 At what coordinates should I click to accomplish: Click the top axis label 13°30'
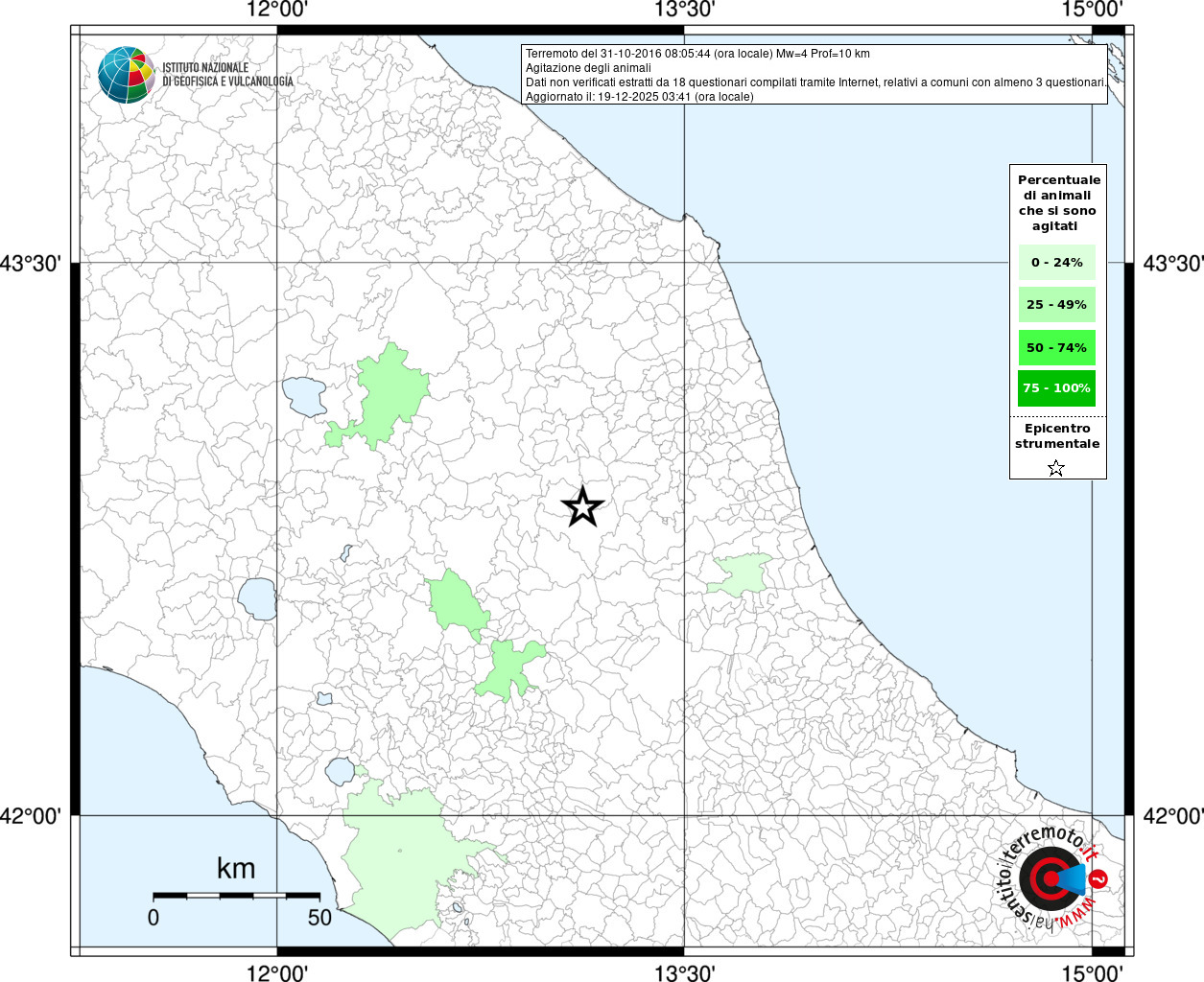685,10
